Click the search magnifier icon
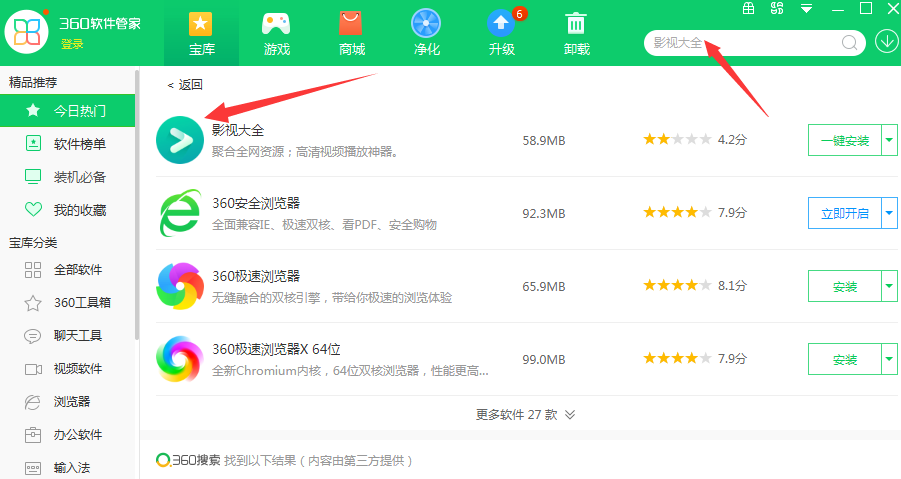This screenshot has width=901, height=479. pos(849,43)
